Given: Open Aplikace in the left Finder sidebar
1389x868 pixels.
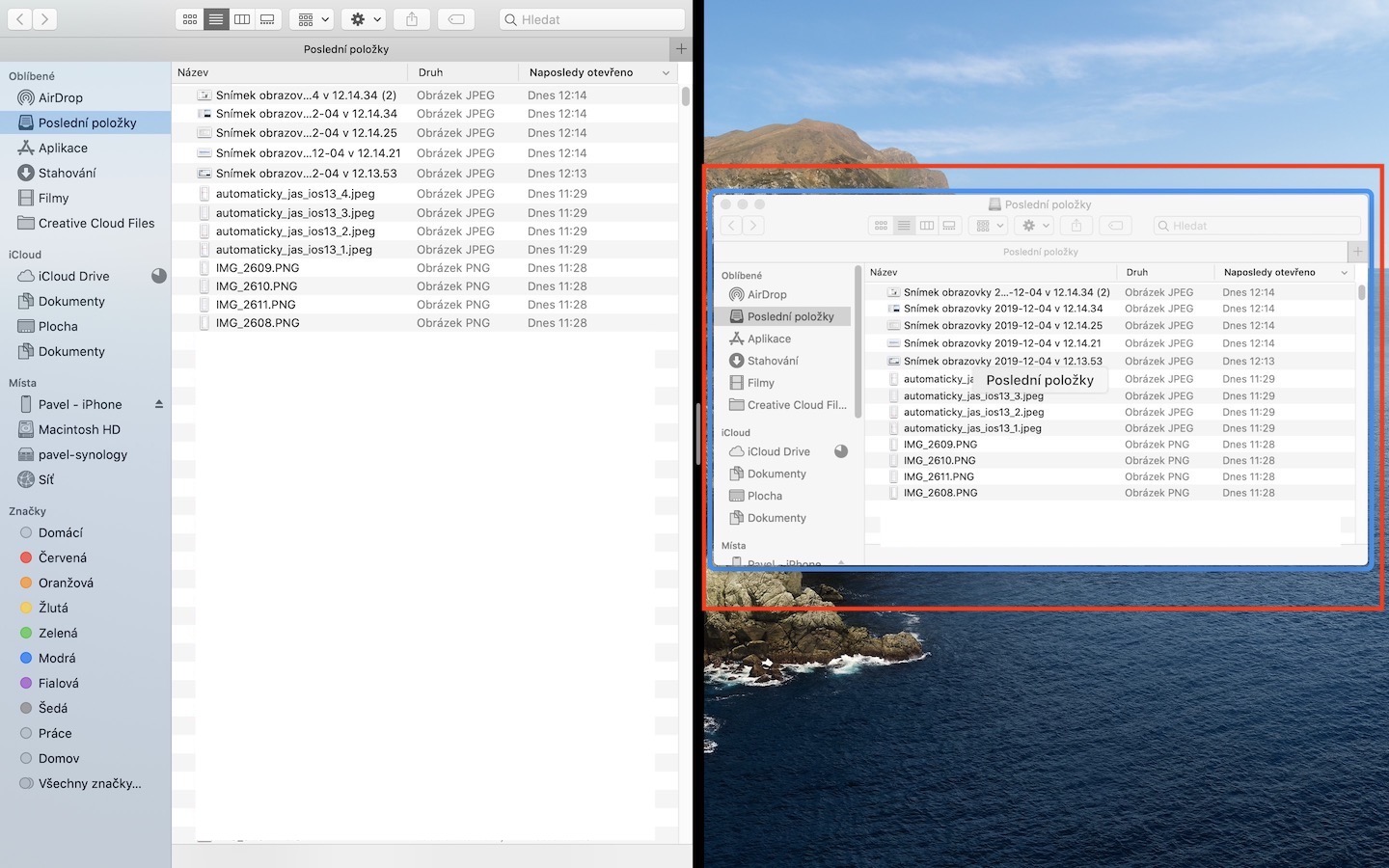Looking at the screenshot, I should click(x=63, y=148).
